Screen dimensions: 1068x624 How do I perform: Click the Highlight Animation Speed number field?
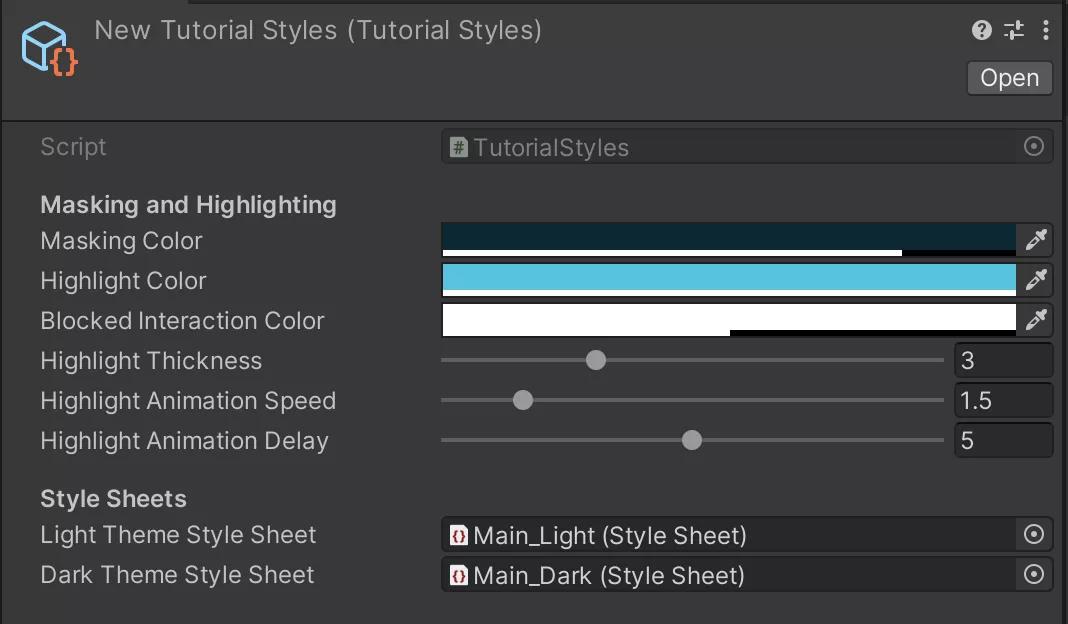coord(1003,400)
